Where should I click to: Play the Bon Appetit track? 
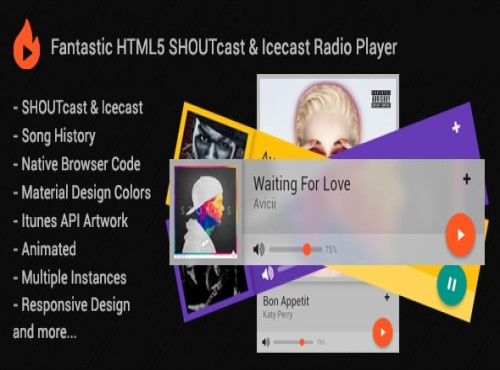pyautogui.click(x=382, y=332)
